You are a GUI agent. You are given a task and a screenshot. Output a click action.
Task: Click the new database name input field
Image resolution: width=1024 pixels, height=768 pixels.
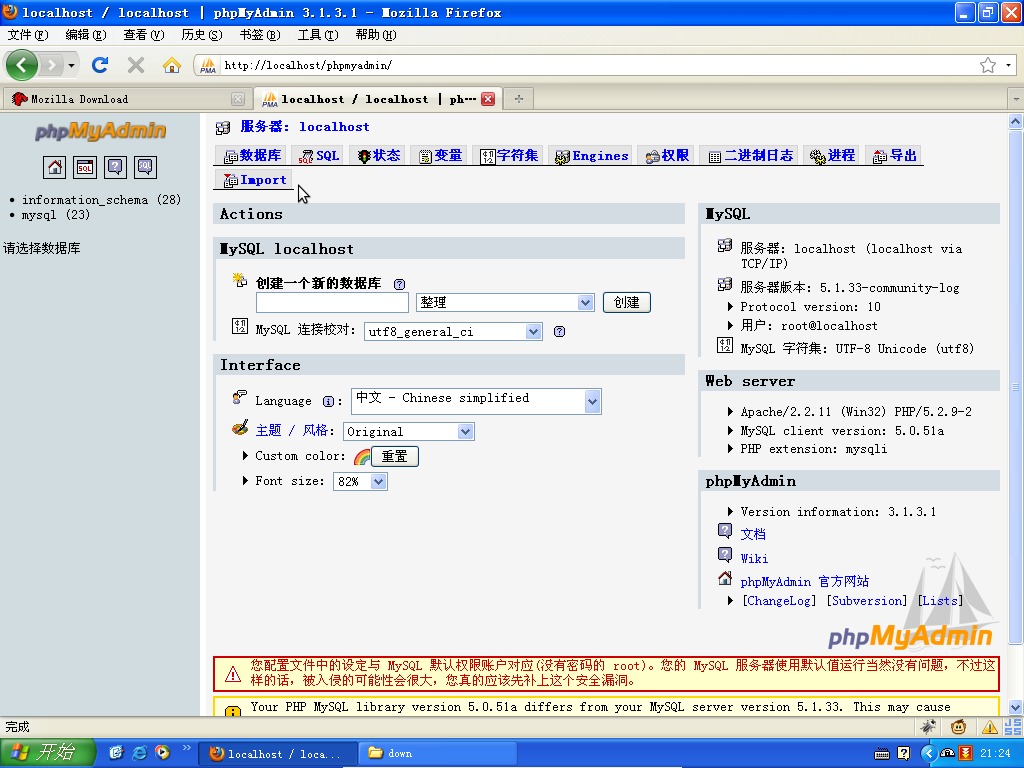(x=332, y=302)
